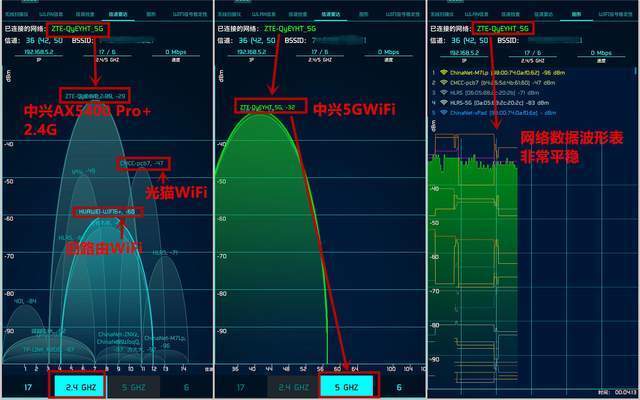Switch to the 图形 tab in left panel

point(151,14)
